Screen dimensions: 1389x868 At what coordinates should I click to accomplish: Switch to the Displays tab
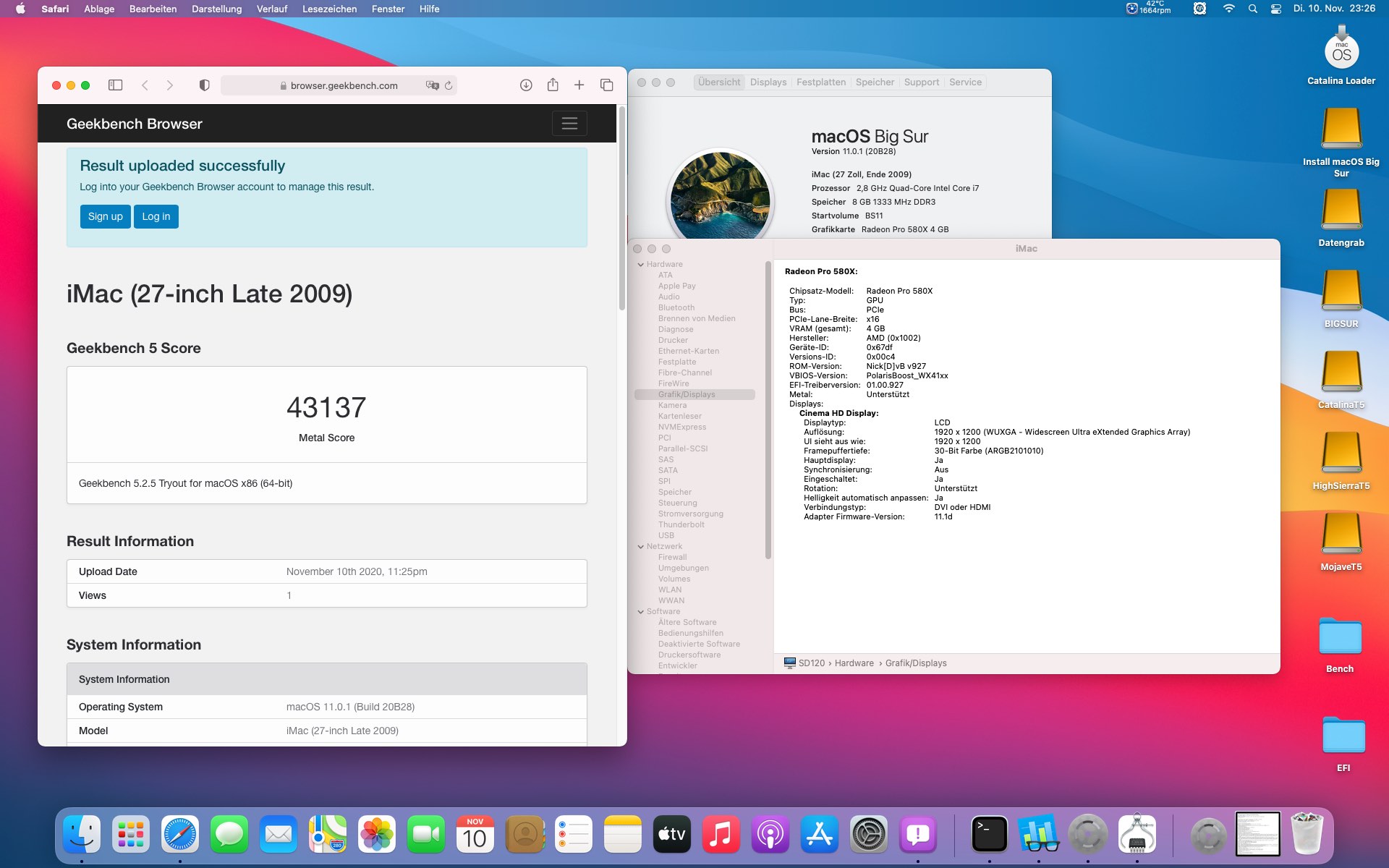768,82
